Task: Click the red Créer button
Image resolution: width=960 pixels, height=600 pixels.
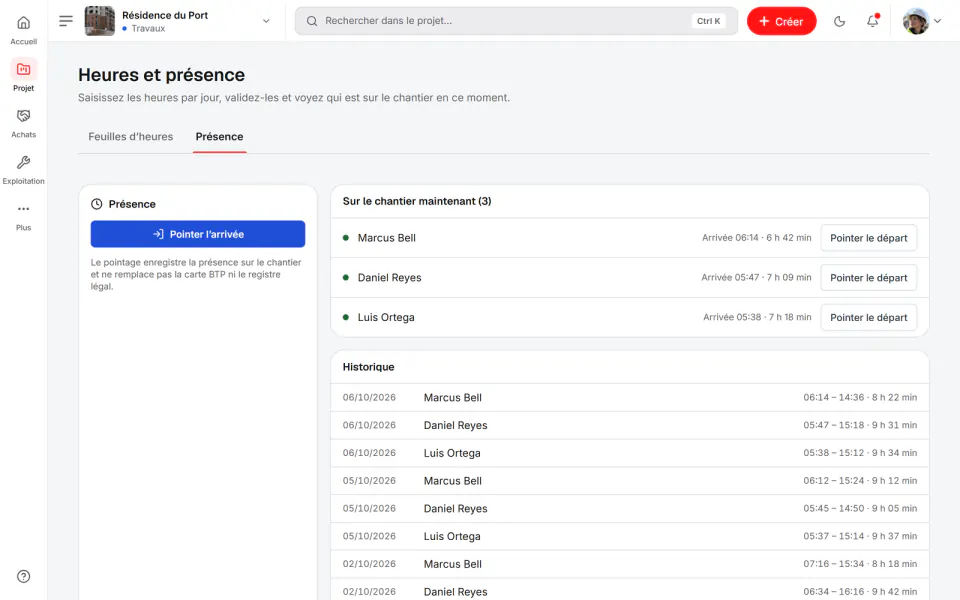Action: pyautogui.click(x=781, y=21)
